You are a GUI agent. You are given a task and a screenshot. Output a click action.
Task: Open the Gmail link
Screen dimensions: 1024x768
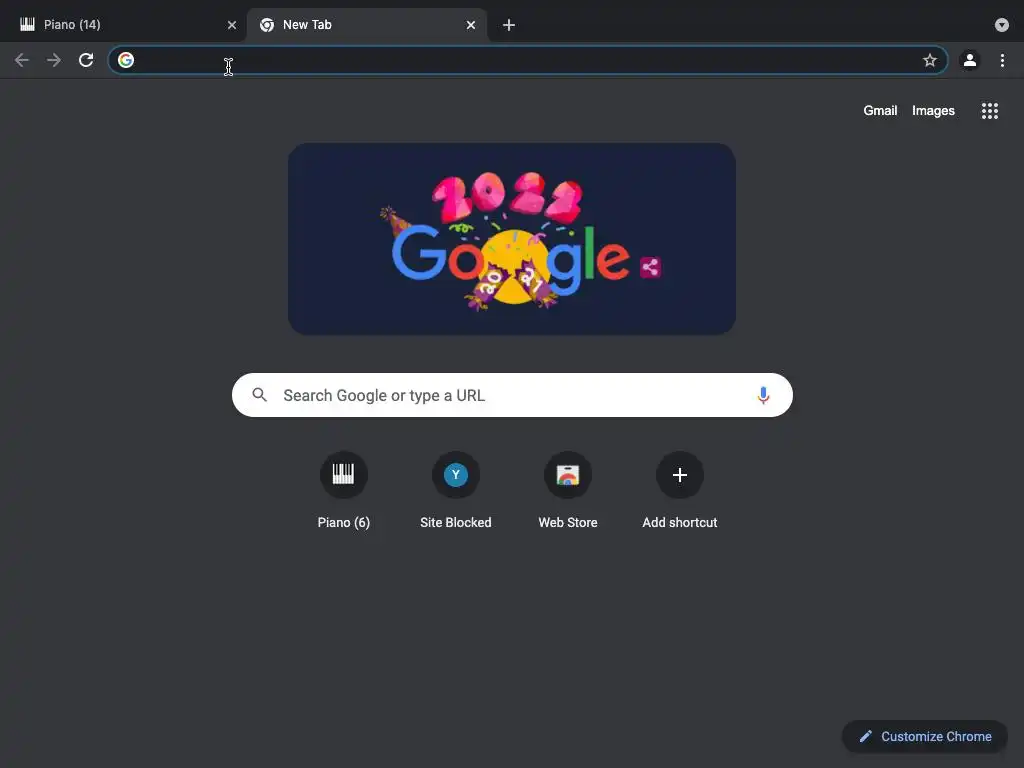(880, 110)
